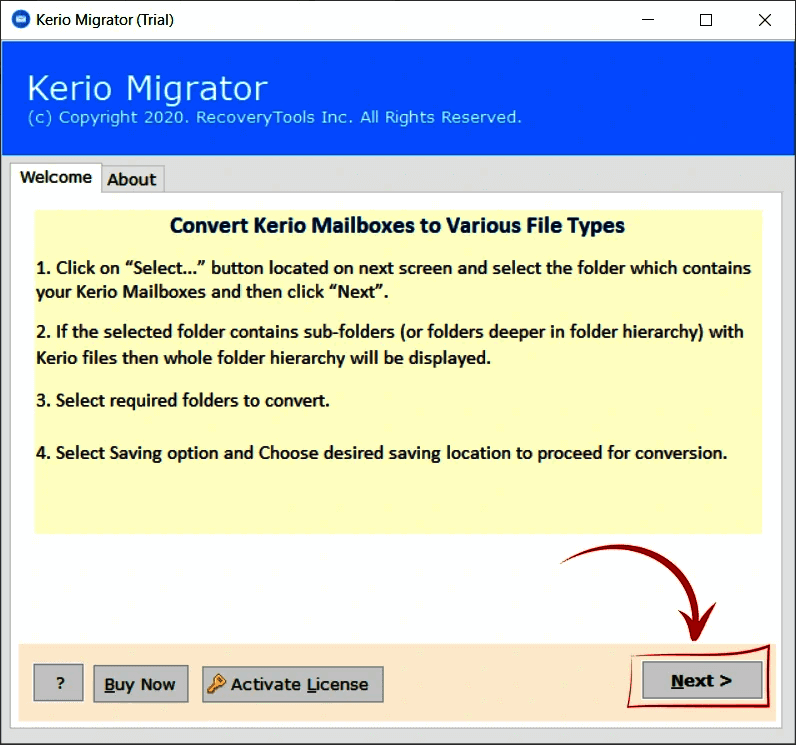Click step 4 Select Saving option text

tap(381, 453)
